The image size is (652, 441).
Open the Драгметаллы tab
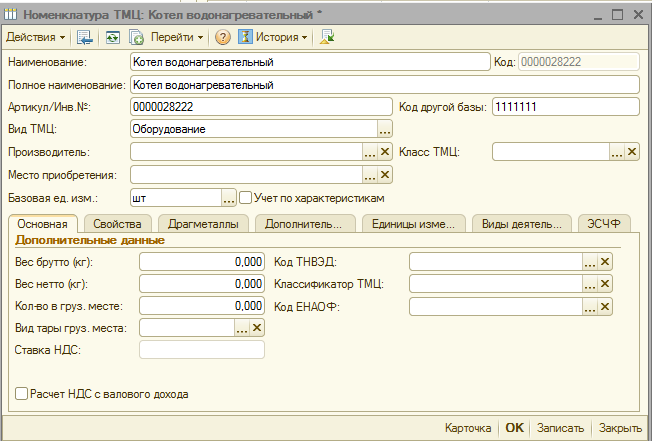tap(204, 223)
